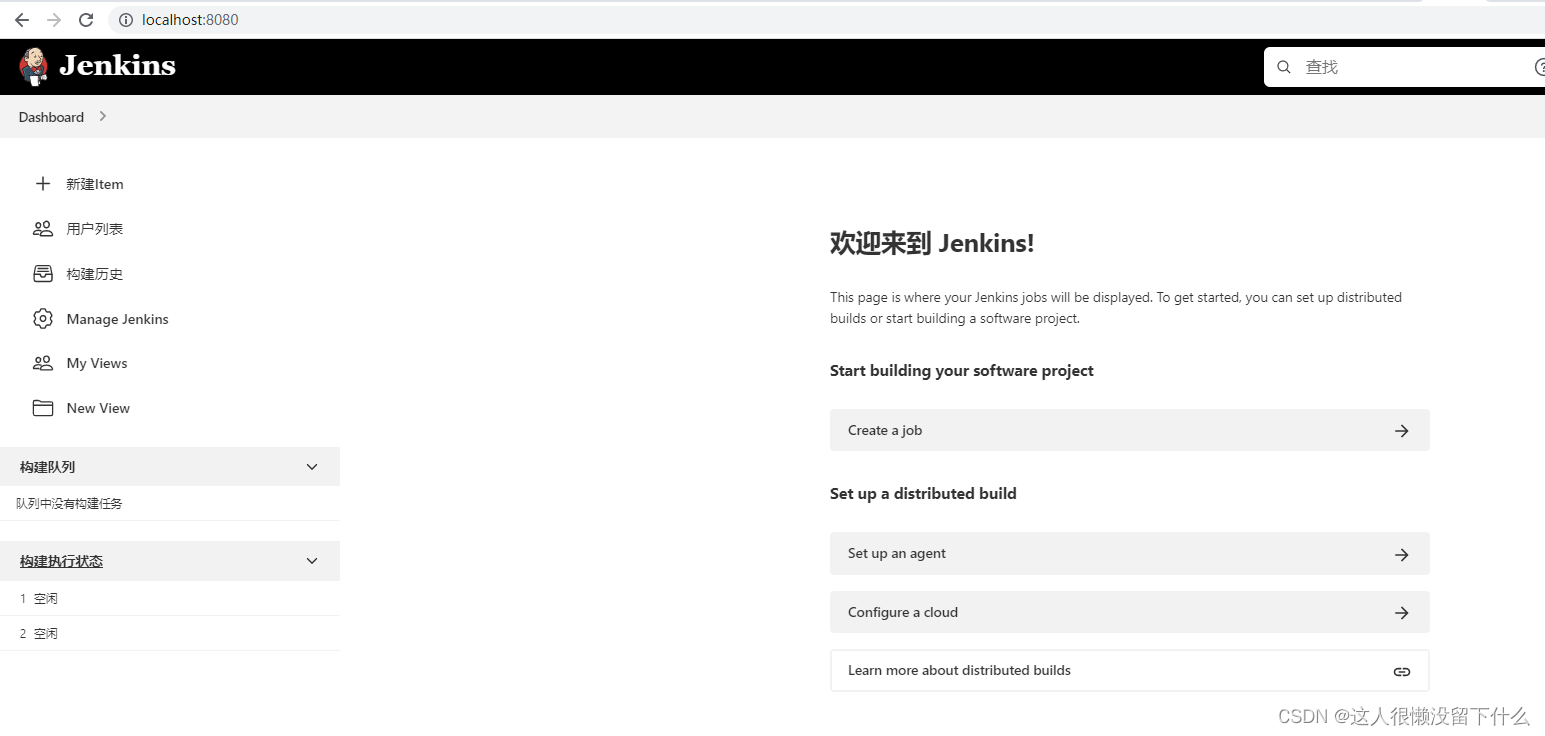Reload the page with the refresh icon

pos(86,20)
